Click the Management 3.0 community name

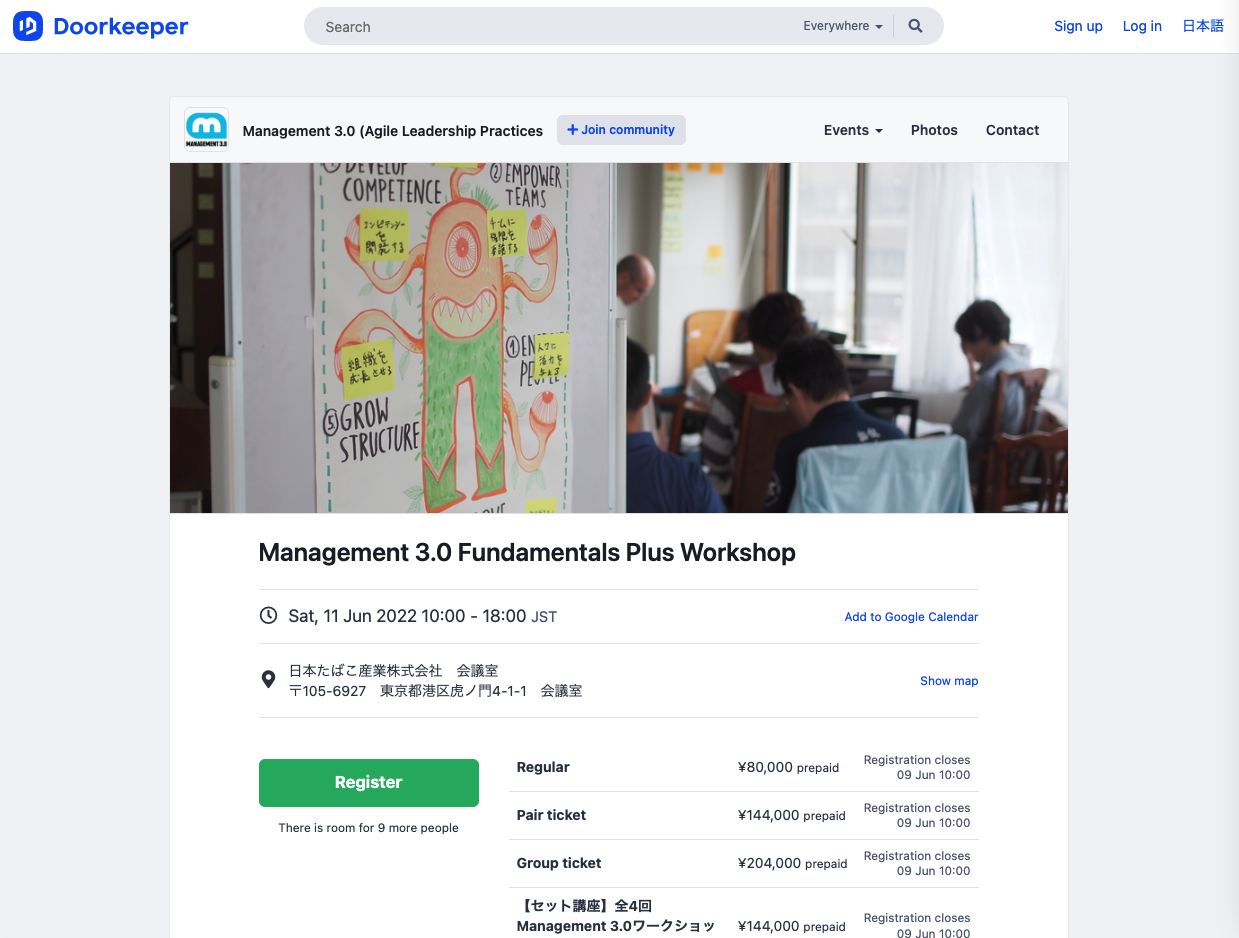[x=393, y=131]
